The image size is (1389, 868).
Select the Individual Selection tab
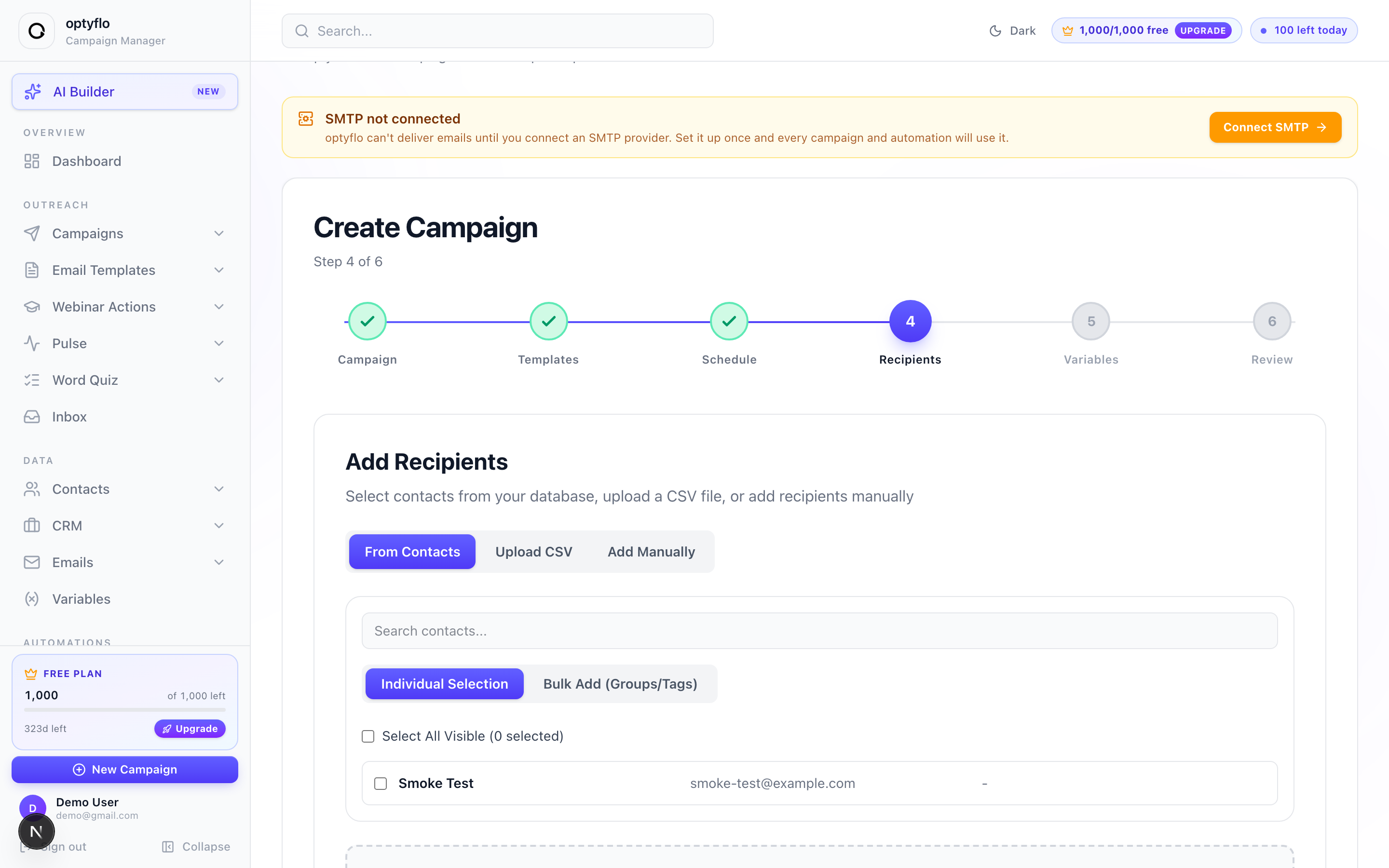click(444, 684)
